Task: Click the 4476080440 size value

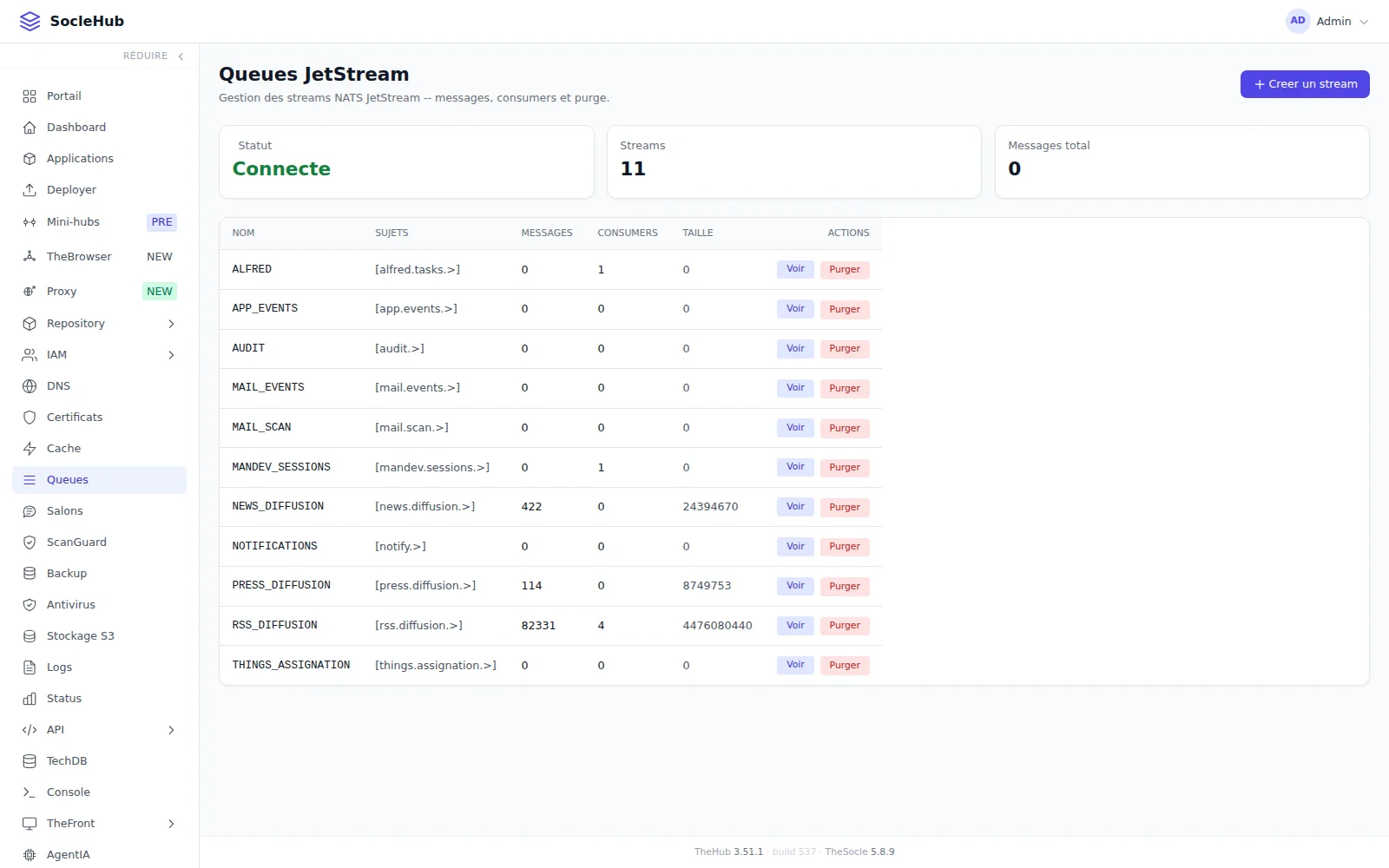Action: (717, 626)
